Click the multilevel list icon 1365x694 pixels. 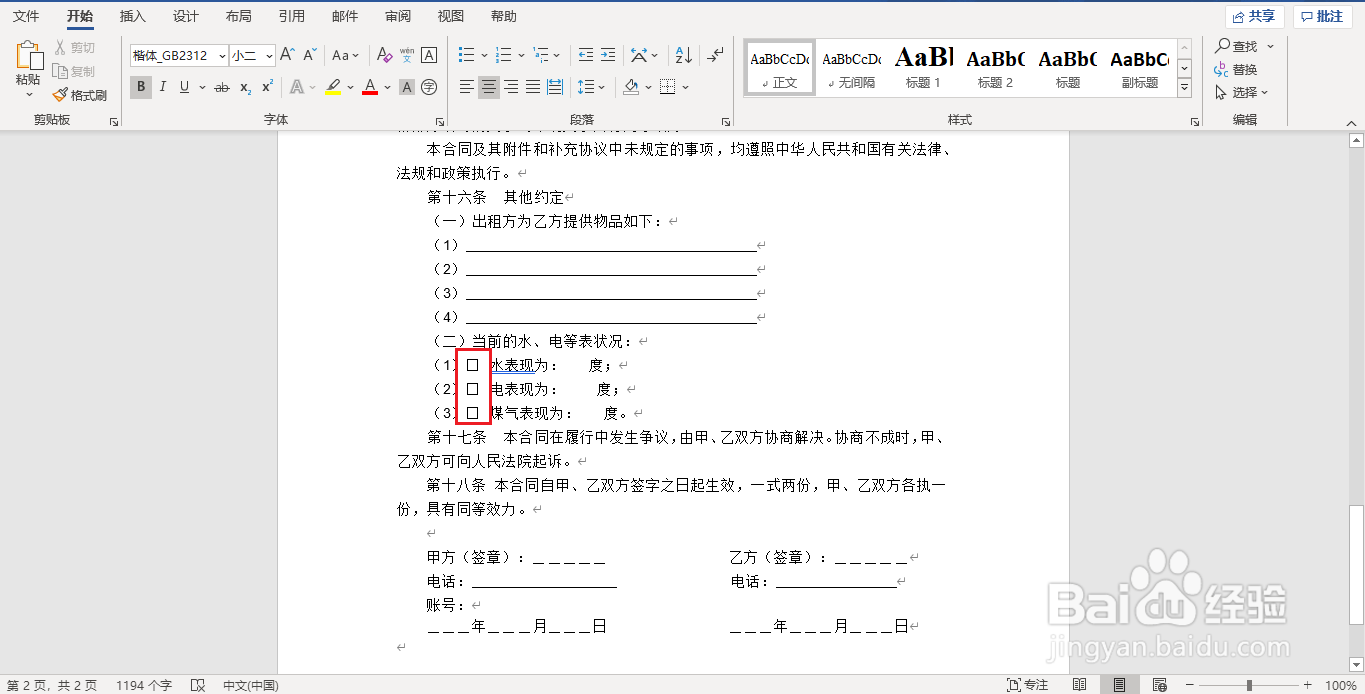[541, 55]
